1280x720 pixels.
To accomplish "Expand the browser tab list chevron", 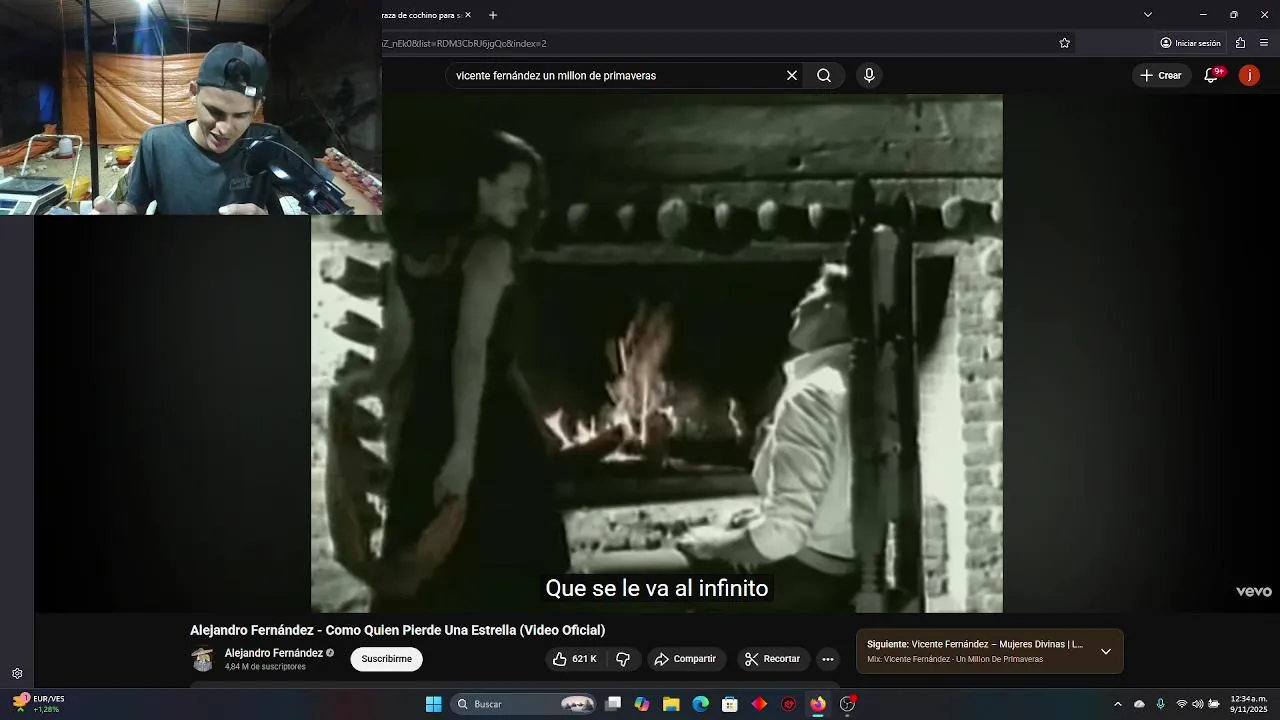I will pos(1148,15).
